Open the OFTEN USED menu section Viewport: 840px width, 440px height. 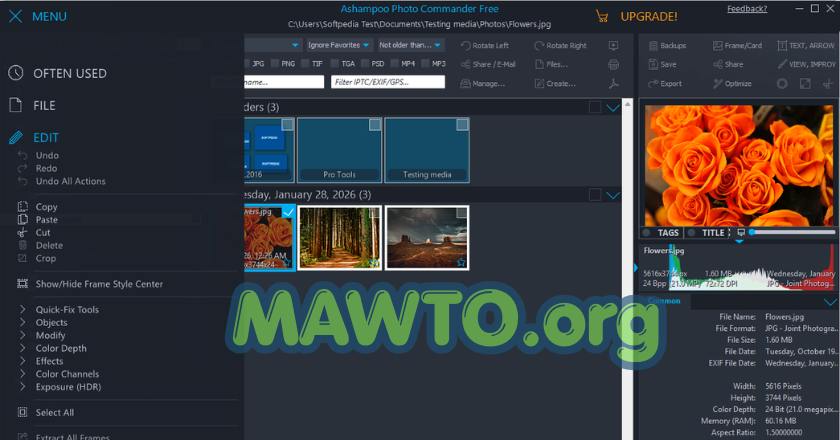tap(57, 73)
